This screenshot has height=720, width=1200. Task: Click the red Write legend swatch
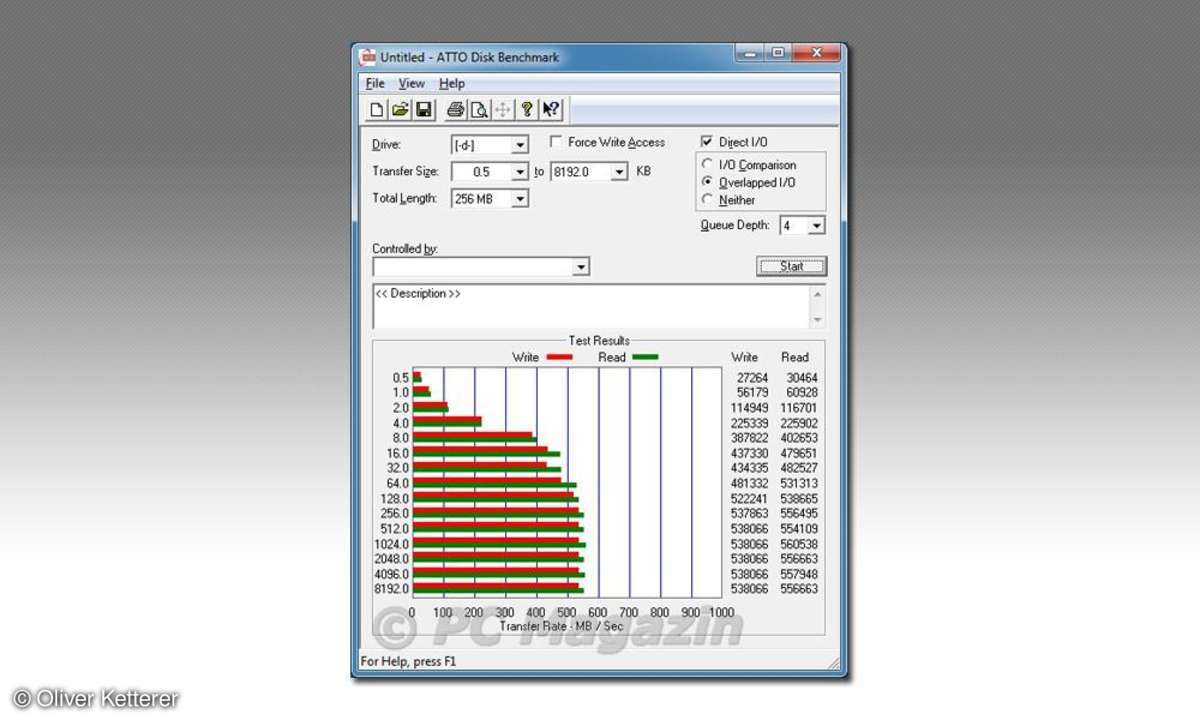click(559, 357)
